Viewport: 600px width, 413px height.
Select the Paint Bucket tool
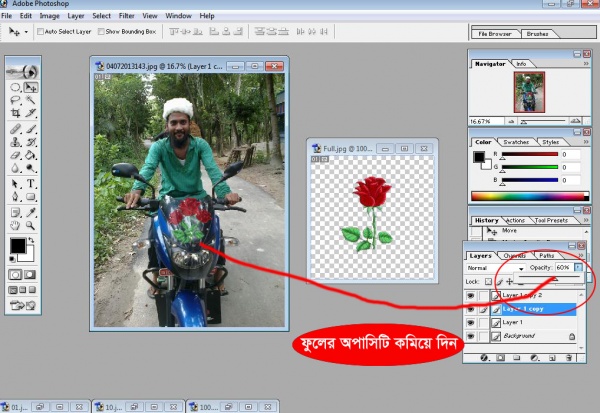coord(31,155)
